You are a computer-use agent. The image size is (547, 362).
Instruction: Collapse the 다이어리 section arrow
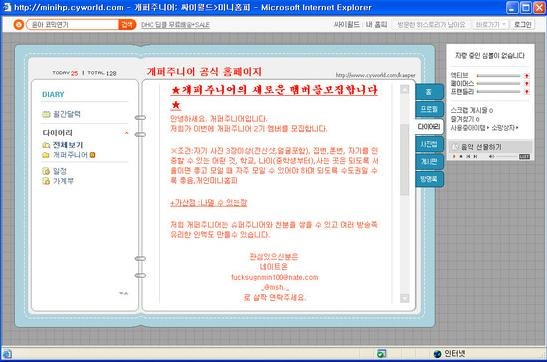(x=126, y=133)
